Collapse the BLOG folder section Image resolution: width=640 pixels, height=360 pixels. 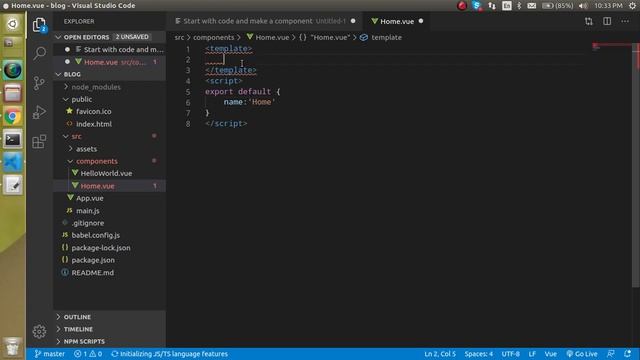click(x=109, y=74)
